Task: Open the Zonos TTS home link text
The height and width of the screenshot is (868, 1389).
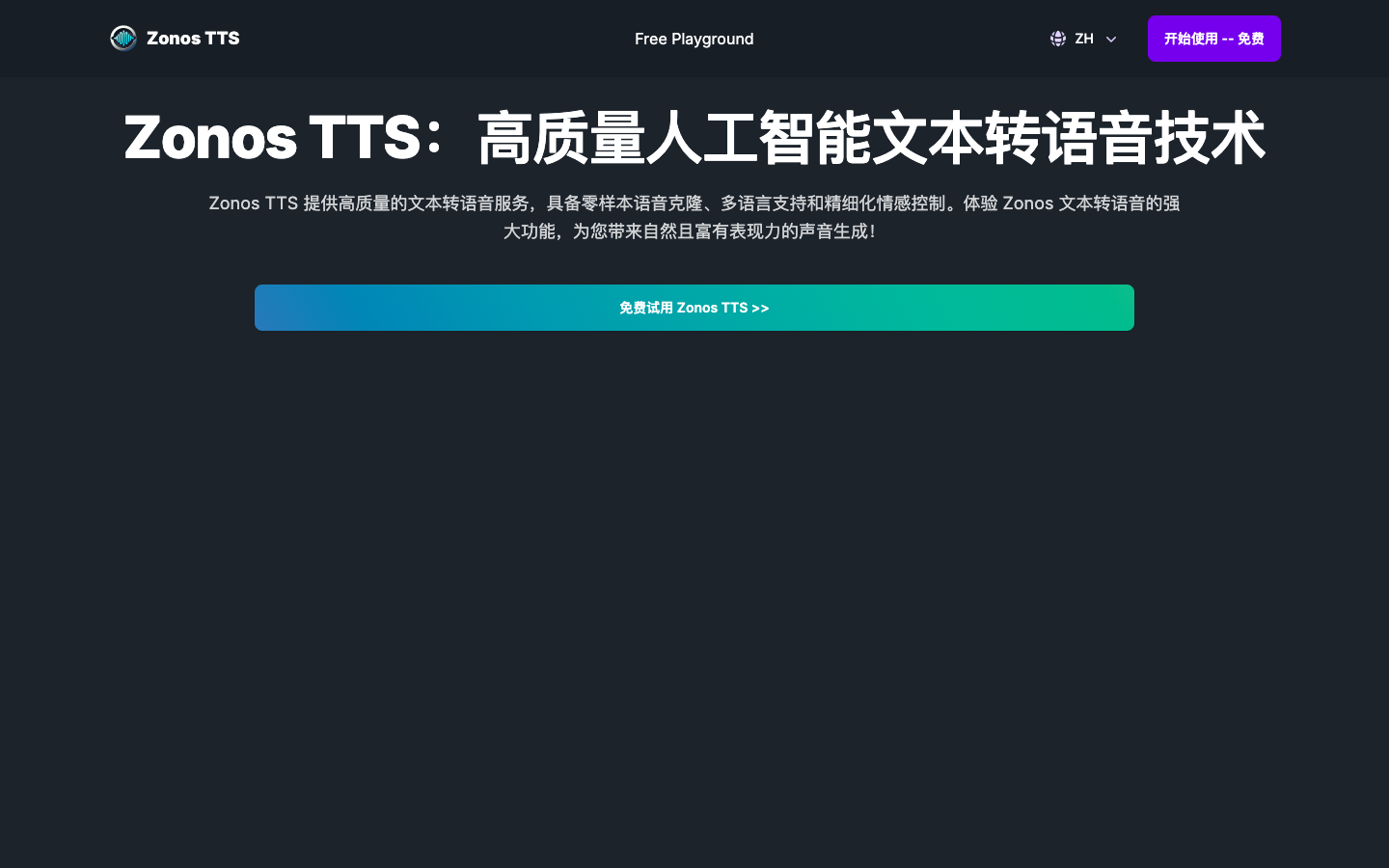Action: click(193, 39)
